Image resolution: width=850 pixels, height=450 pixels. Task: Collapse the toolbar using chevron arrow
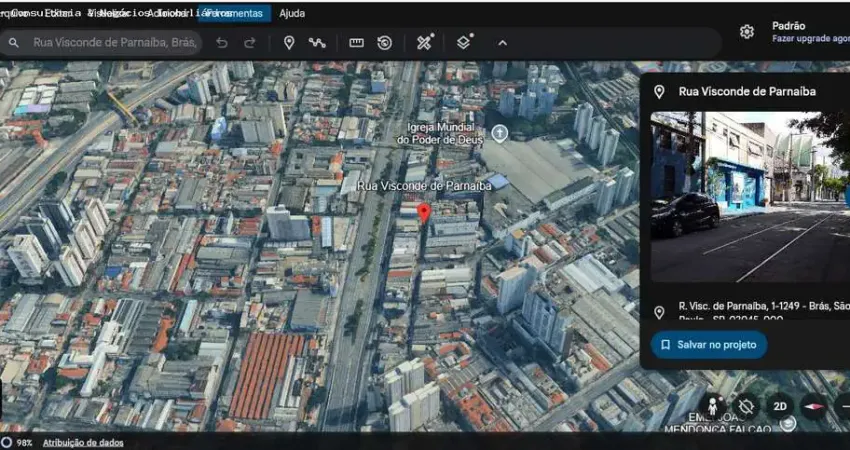click(x=502, y=43)
